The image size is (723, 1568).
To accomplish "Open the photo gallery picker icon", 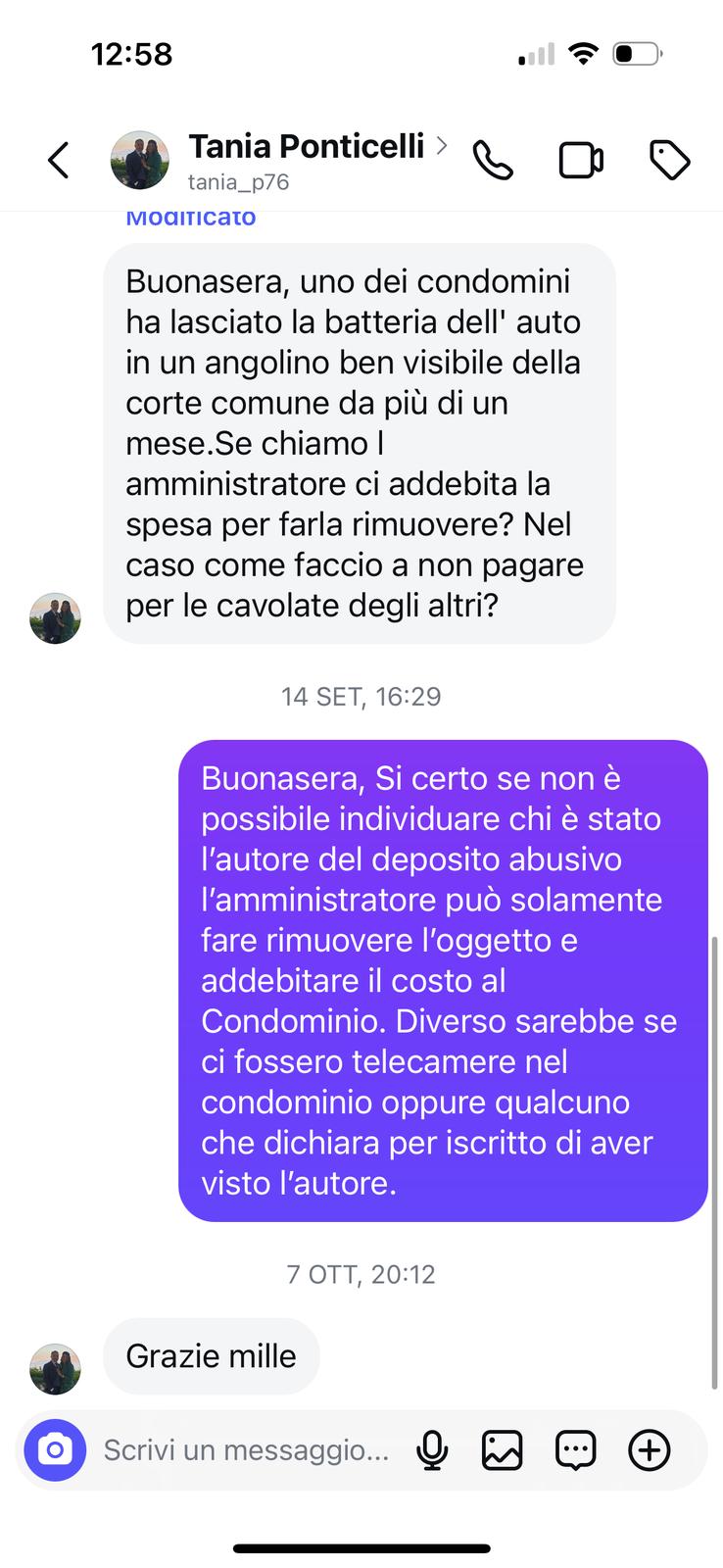I will point(502,1449).
